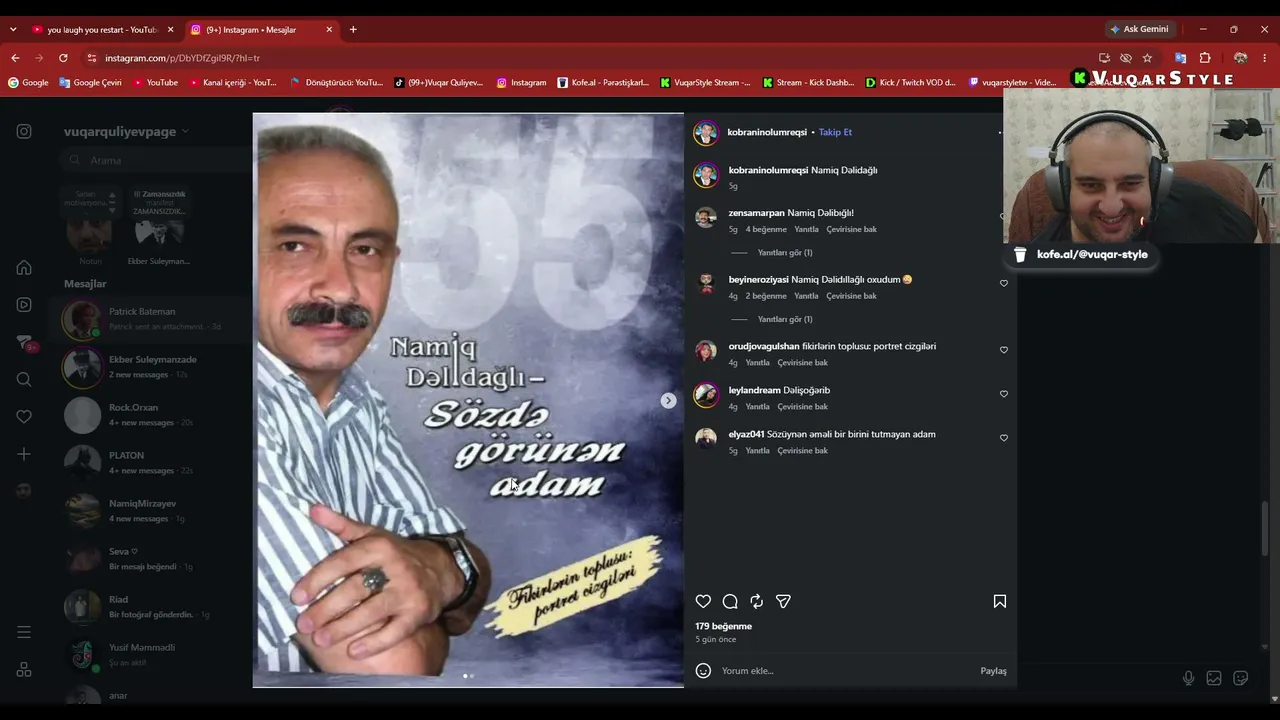
Task: Open the Meta apps grid icon
Action: click(24, 670)
